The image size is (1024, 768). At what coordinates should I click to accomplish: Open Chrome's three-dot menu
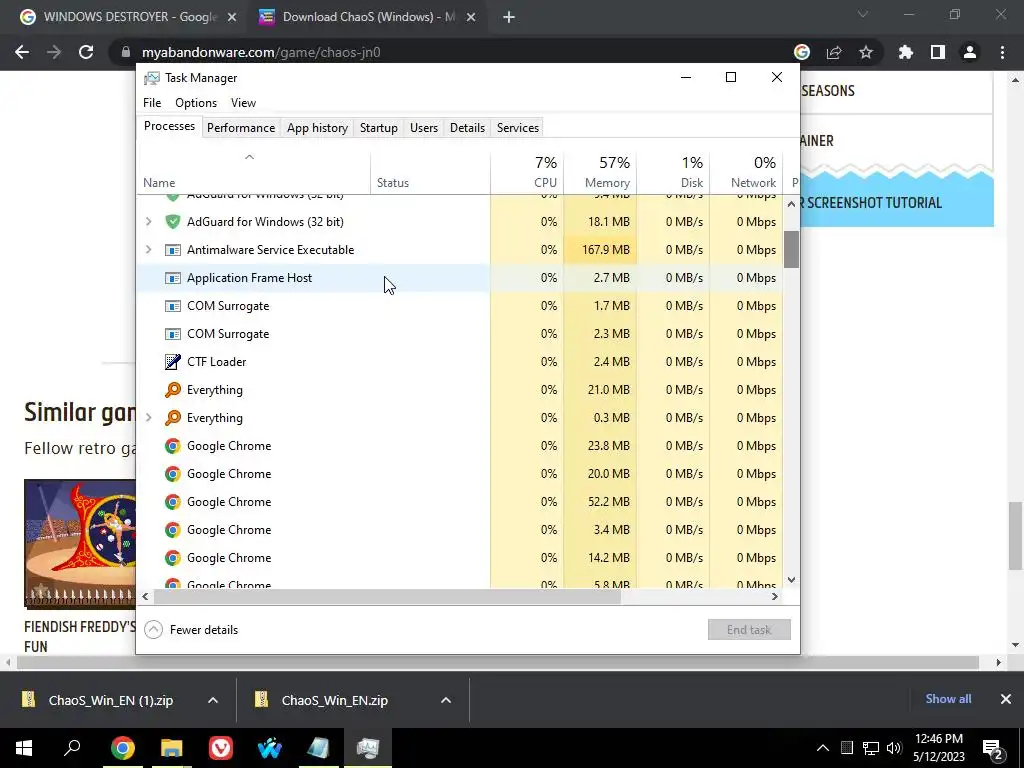coord(1002,52)
